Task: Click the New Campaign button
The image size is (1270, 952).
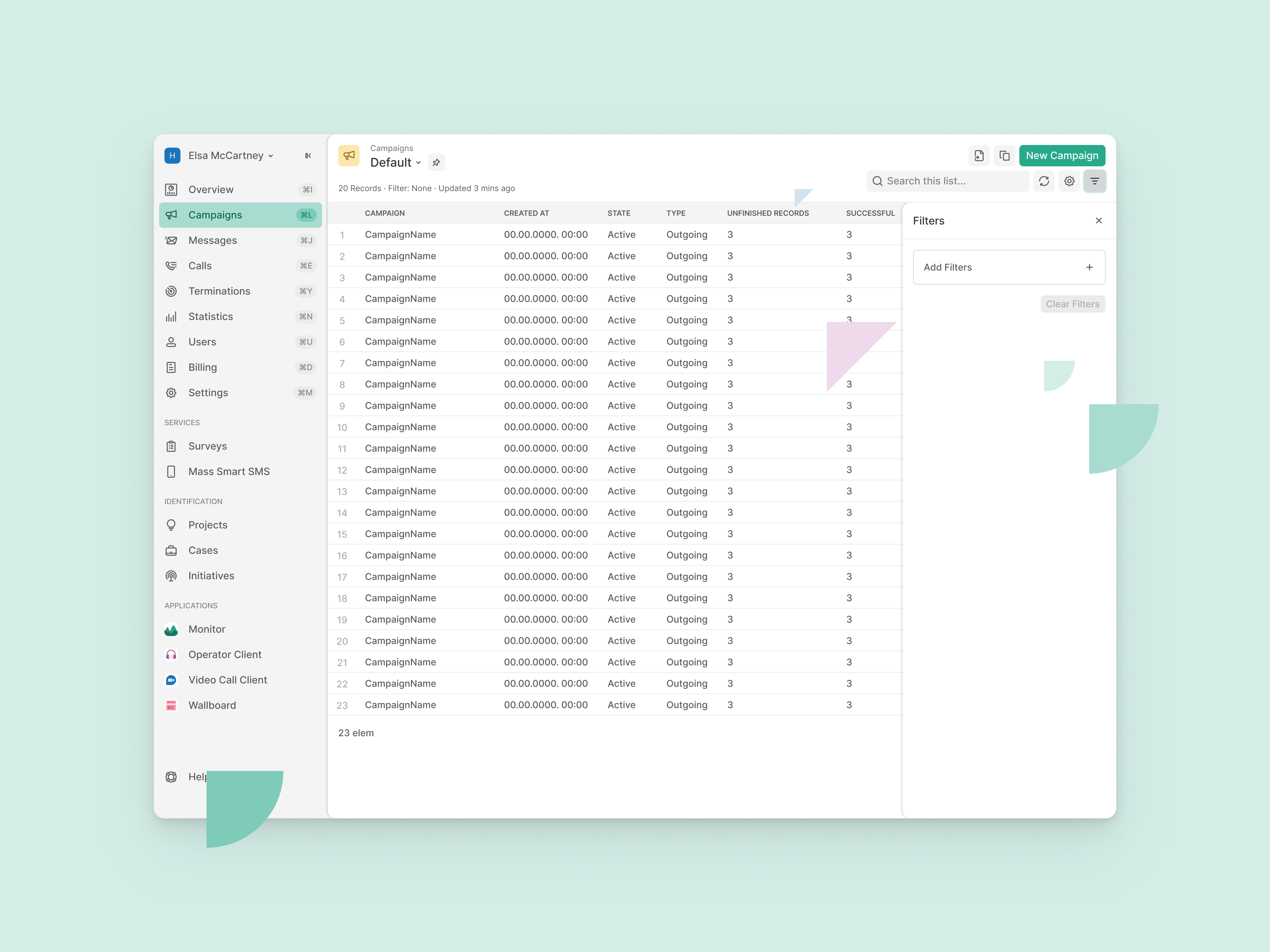Action: click(x=1062, y=155)
